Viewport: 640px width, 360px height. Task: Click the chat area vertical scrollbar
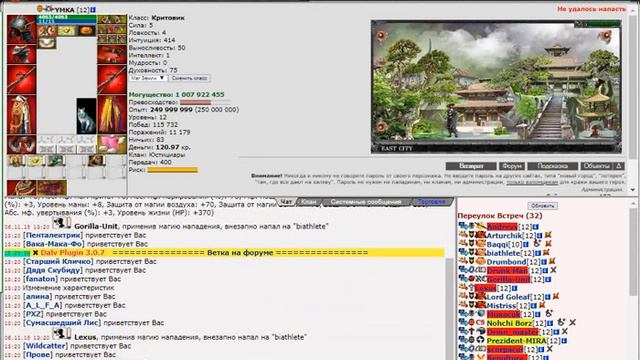[x=450, y=308]
